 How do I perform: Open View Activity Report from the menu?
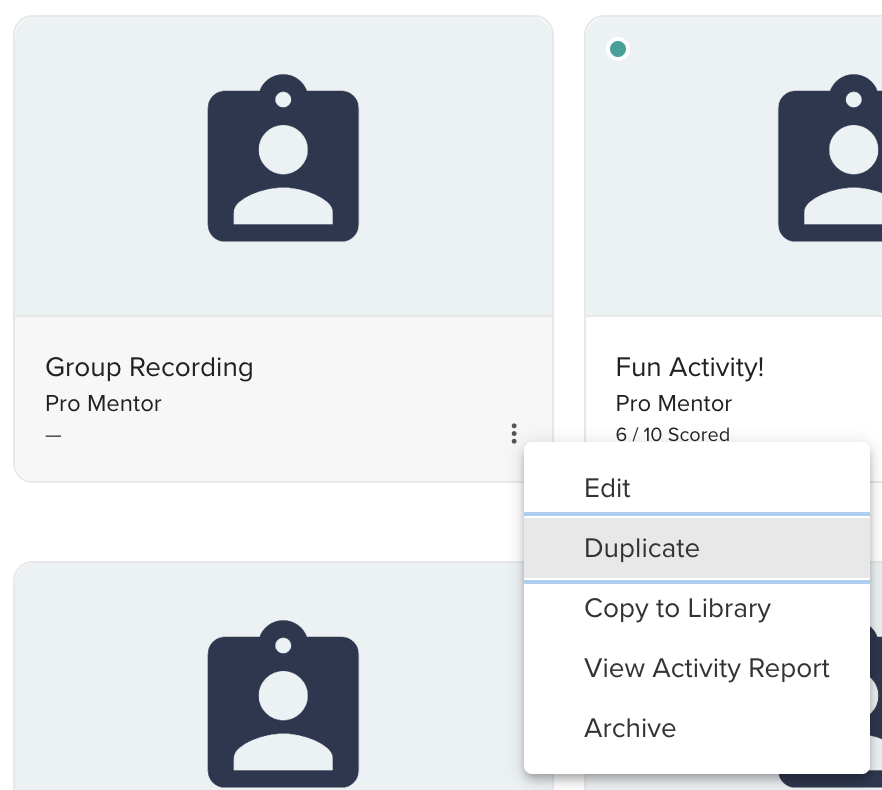pyautogui.click(x=697, y=668)
